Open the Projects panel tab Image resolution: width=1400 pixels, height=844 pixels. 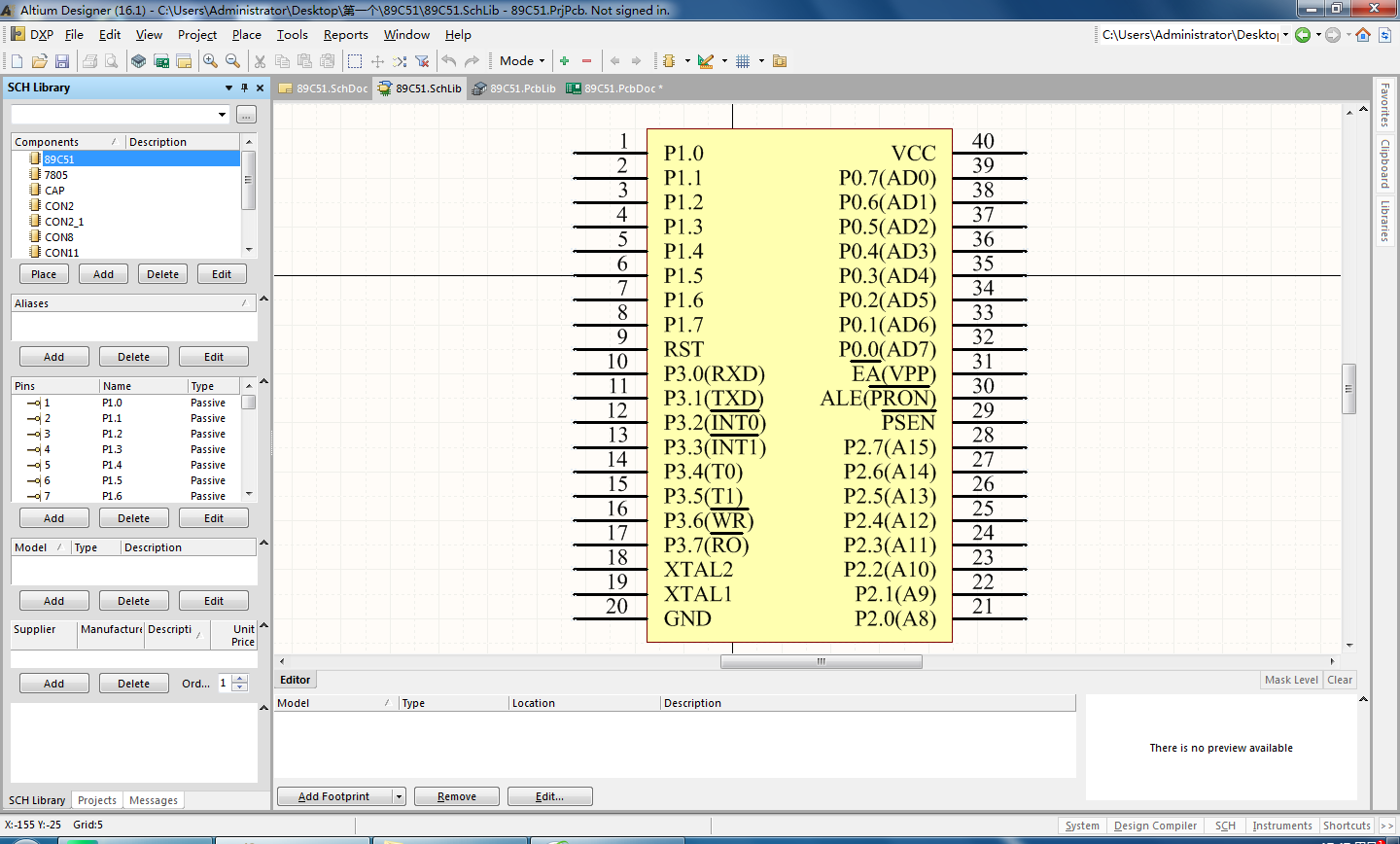click(x=97, y=800)
